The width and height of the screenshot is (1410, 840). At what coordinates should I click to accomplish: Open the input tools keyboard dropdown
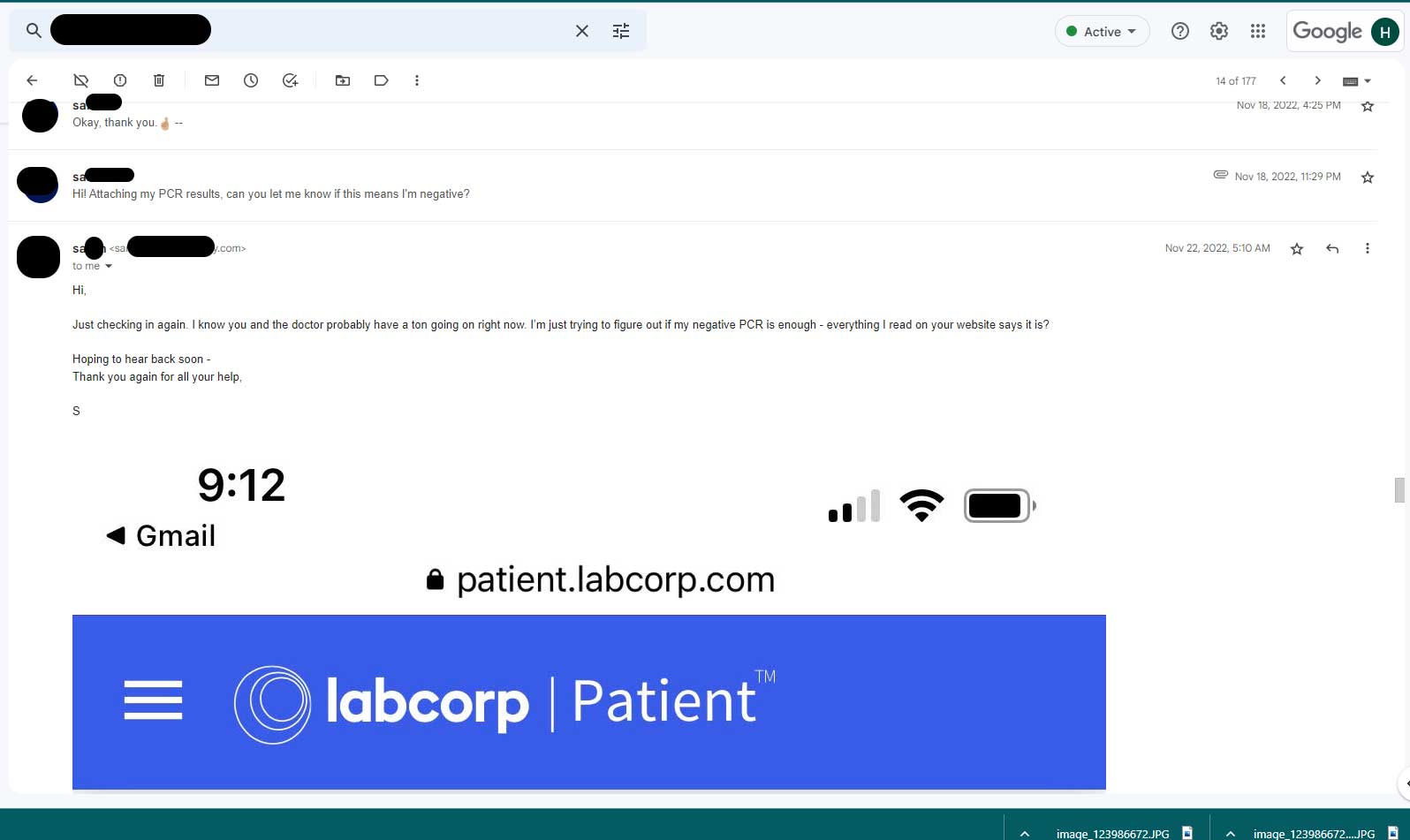(1356, 81)
